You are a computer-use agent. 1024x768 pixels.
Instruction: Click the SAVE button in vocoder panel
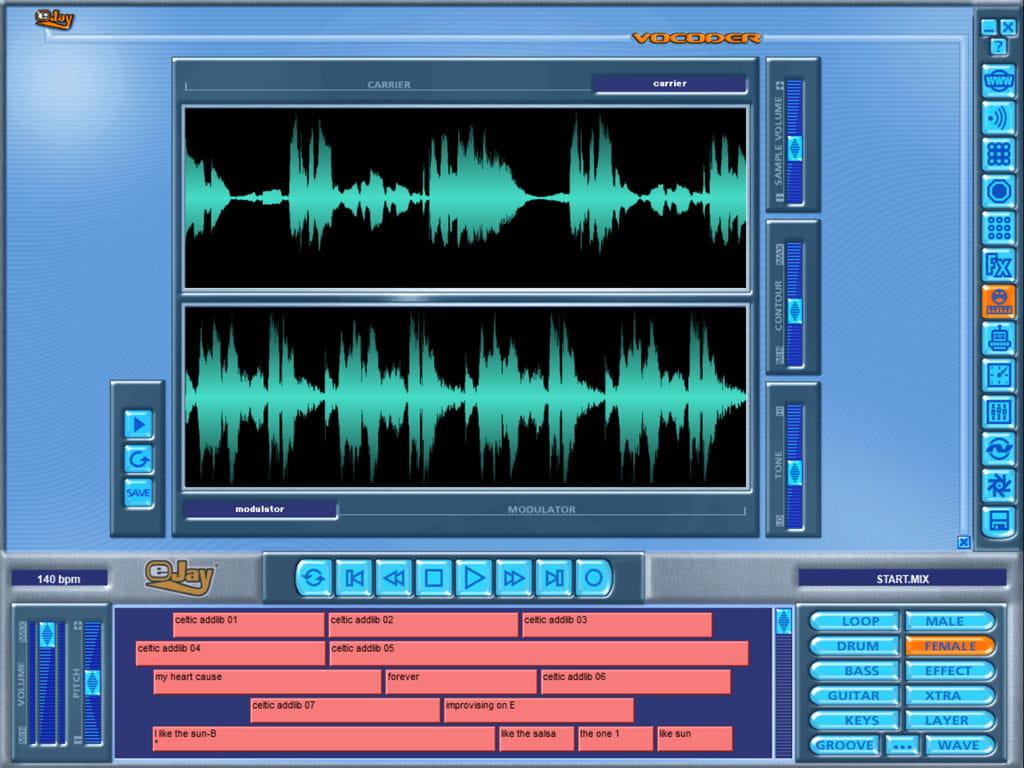(x=139, y=493)
